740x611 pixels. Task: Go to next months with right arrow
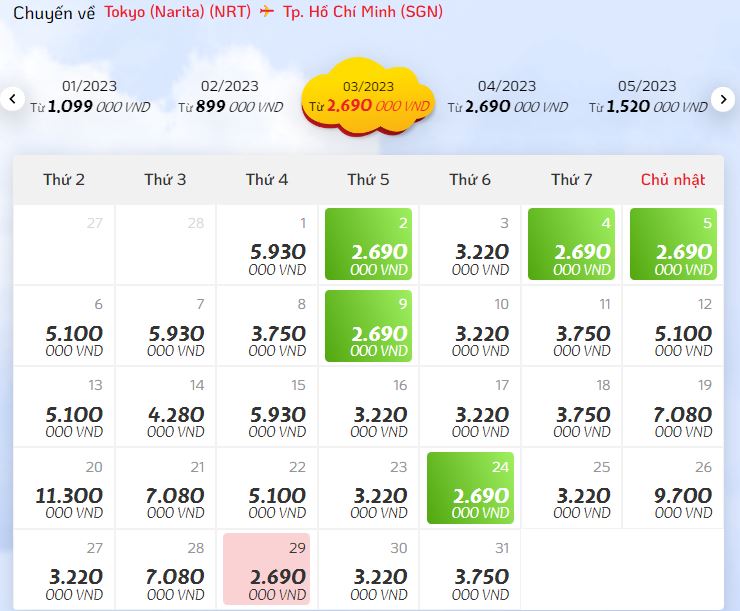pyautogui.click(x=723, y=99)
